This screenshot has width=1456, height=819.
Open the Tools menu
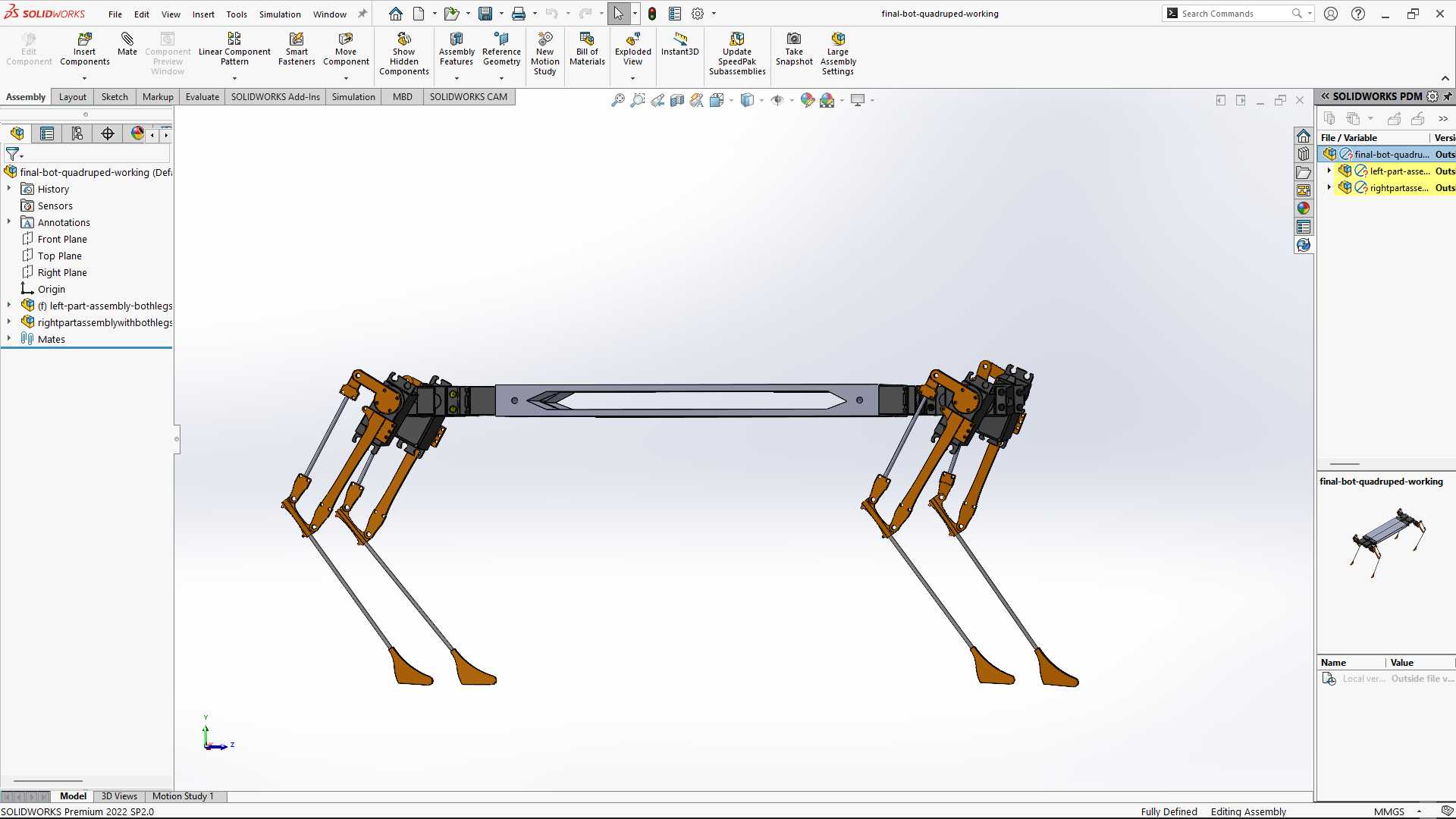(237, 14)
